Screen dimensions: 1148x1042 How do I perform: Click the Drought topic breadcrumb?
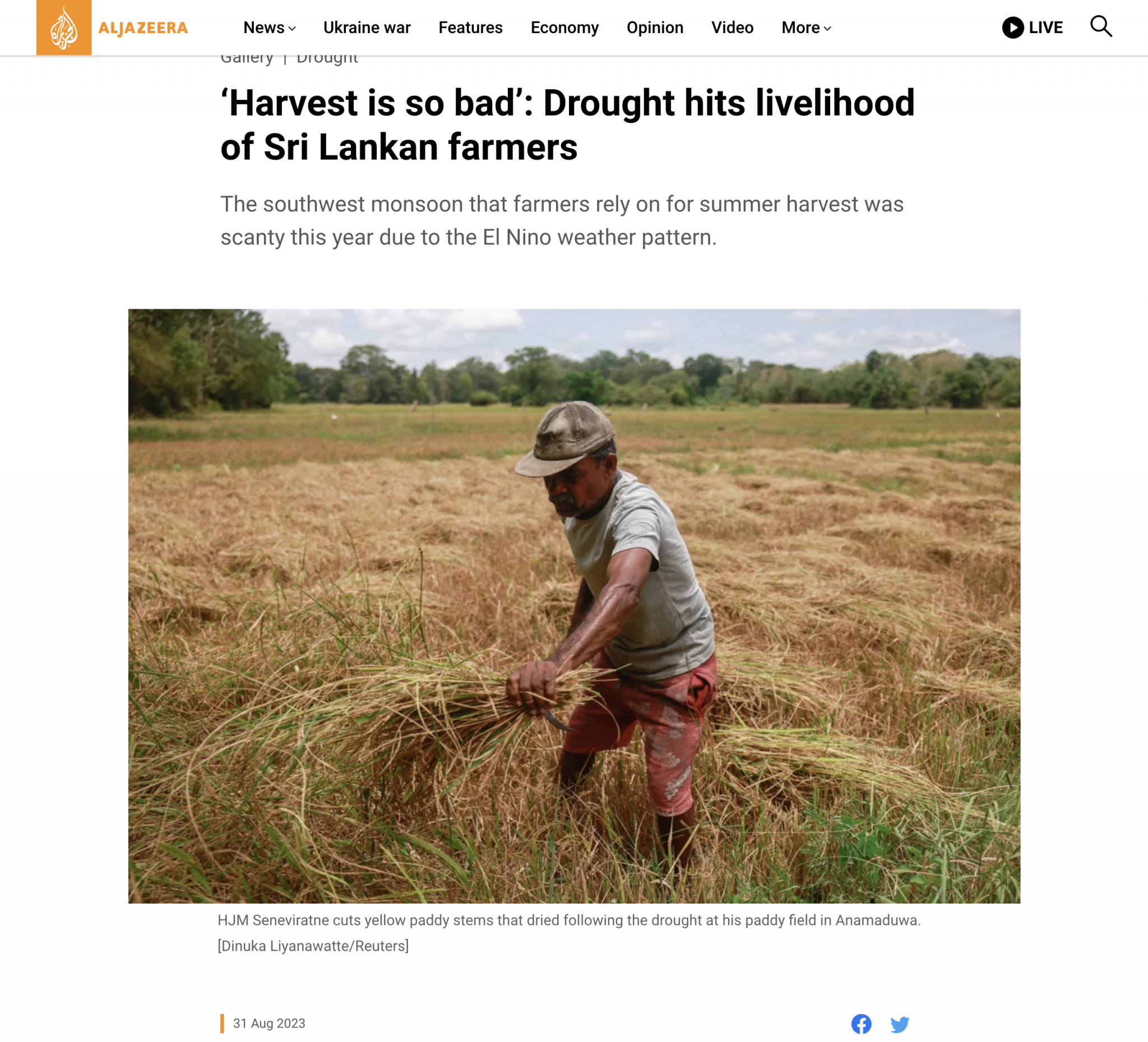tap(327, 58)
